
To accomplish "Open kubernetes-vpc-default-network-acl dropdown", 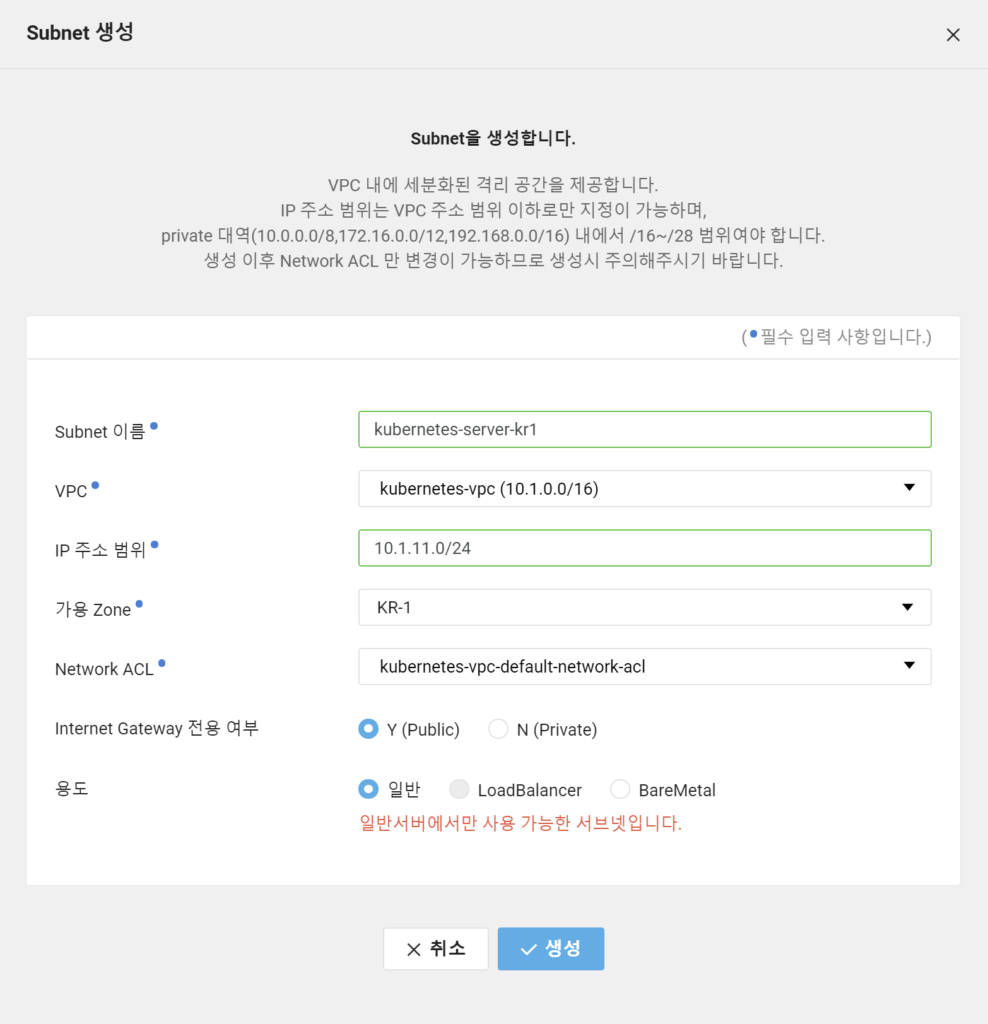I will 645,666.
